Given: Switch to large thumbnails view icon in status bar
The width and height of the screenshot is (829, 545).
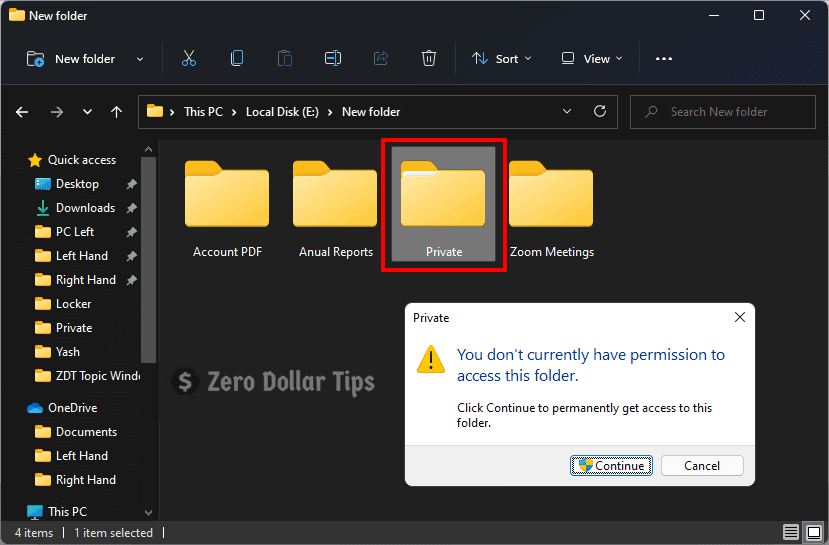Looking at the screenshot, I should click(x=813, y=533).
